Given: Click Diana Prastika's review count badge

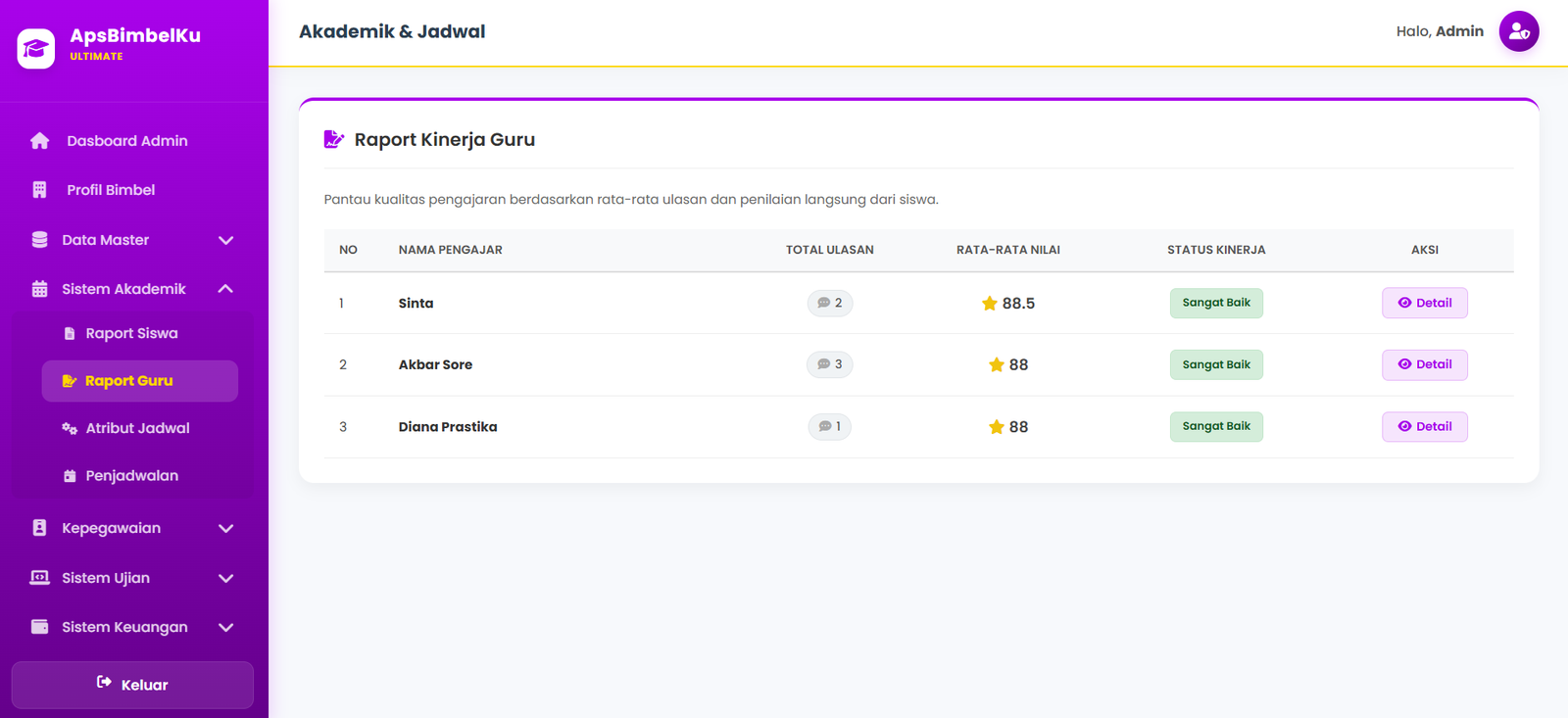Looking at the screenshot, I should pos(830,426).
